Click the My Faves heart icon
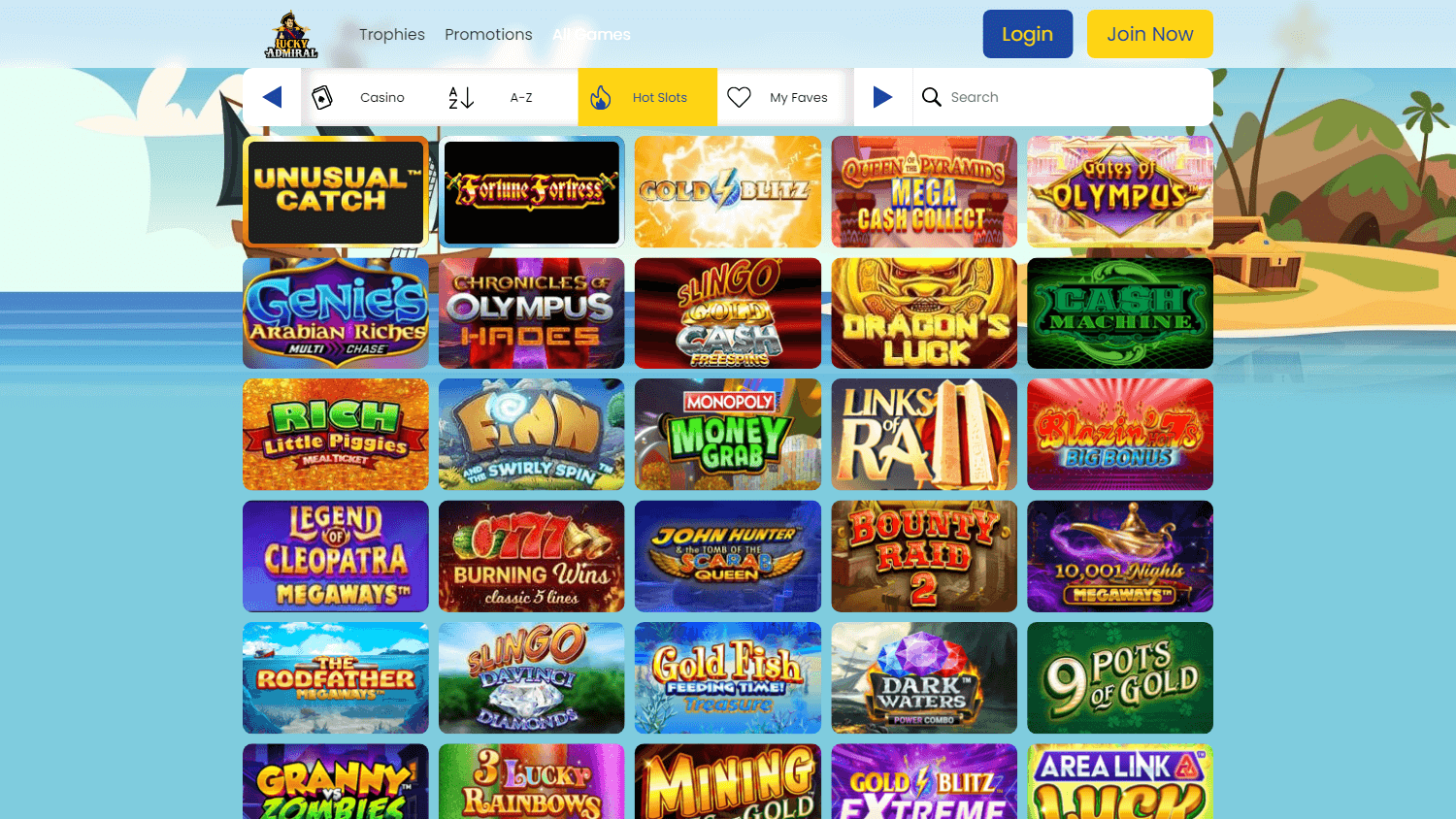The image size is (1456, 819). point(740,97)
